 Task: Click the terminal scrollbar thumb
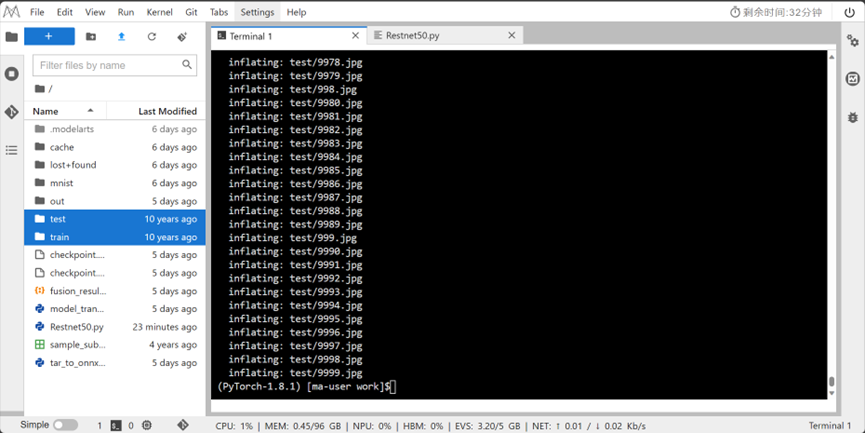click(831, 382)
